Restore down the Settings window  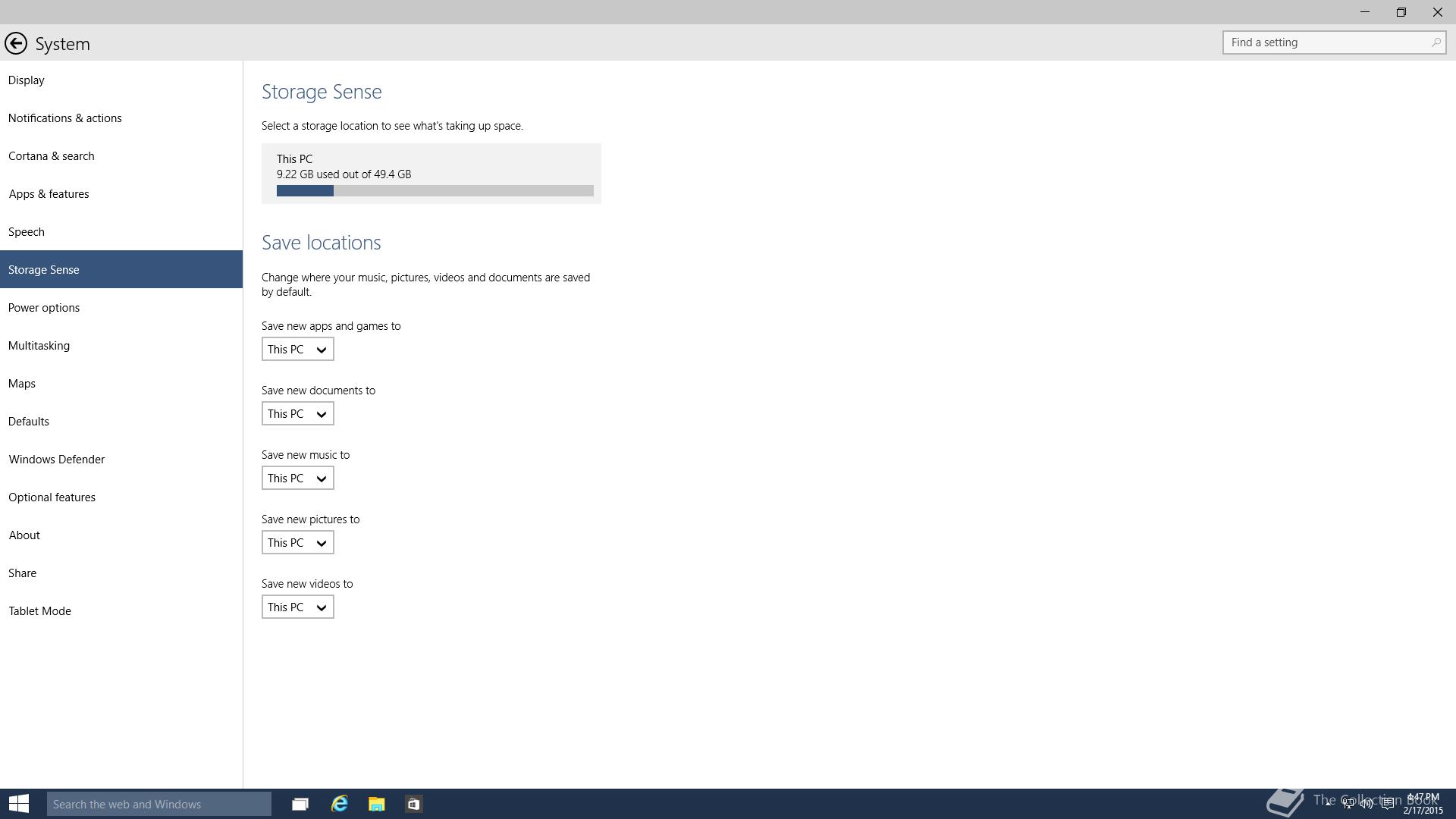[x=1401, y=12]
